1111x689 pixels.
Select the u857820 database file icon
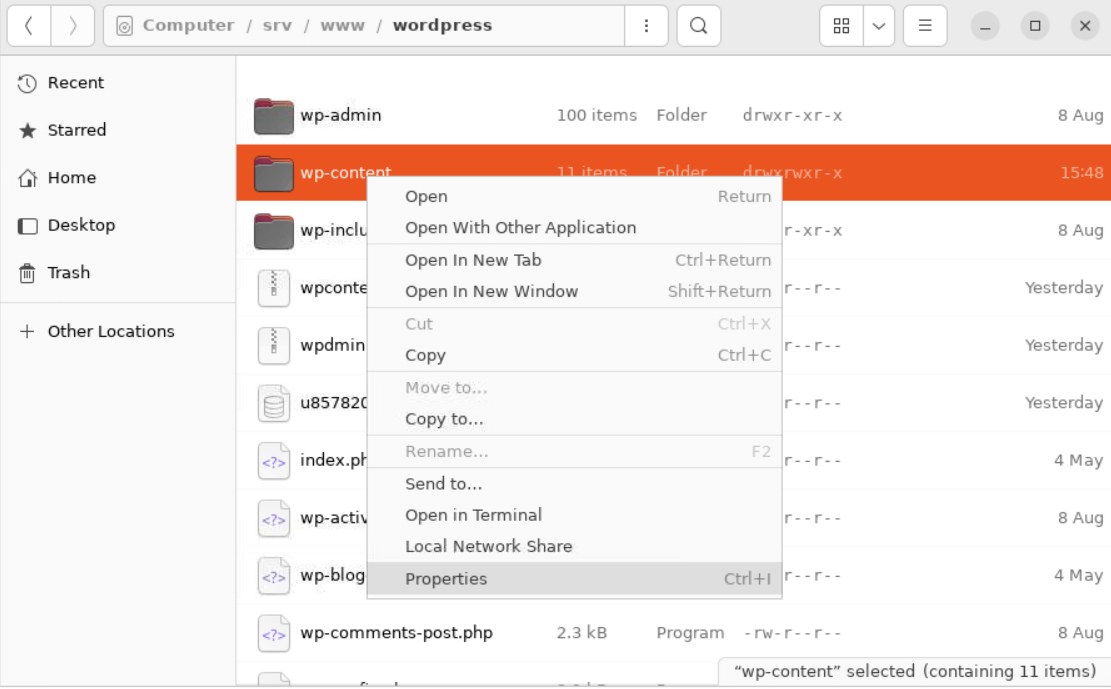(x=273, y=403)
